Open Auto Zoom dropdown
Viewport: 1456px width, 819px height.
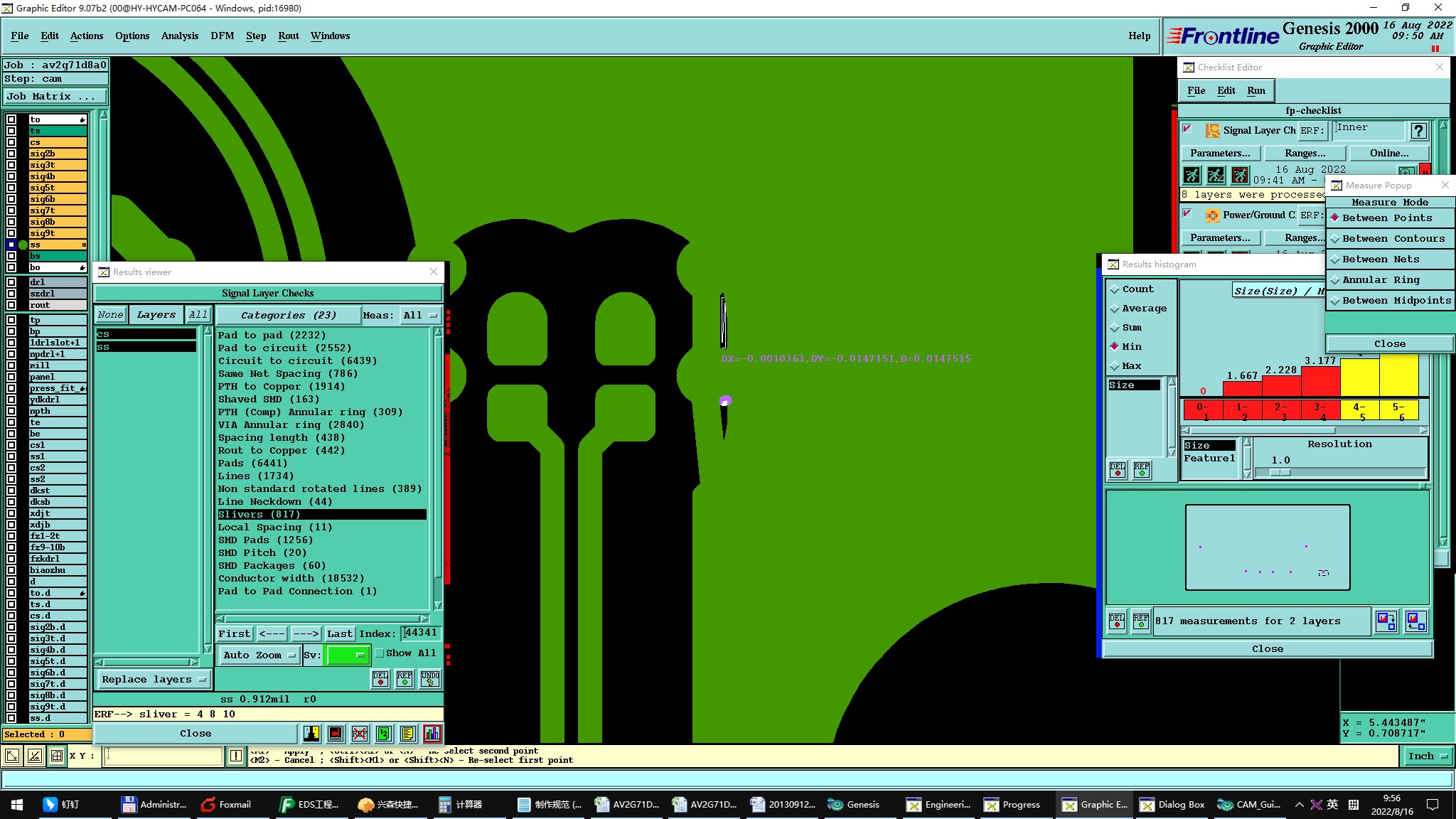pos(259,655)
